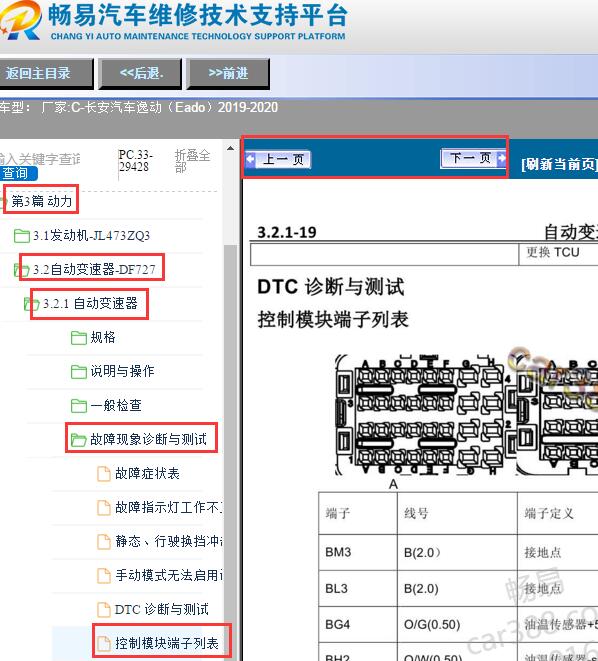Collapse the 3.2.1 自动变速器 folder icon
The height and width of the screenshot is (661, 598).
click(31, 304)
